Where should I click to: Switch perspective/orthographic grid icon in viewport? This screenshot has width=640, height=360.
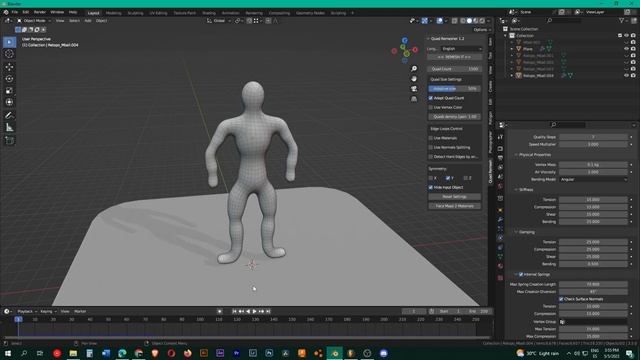(414, 99)
